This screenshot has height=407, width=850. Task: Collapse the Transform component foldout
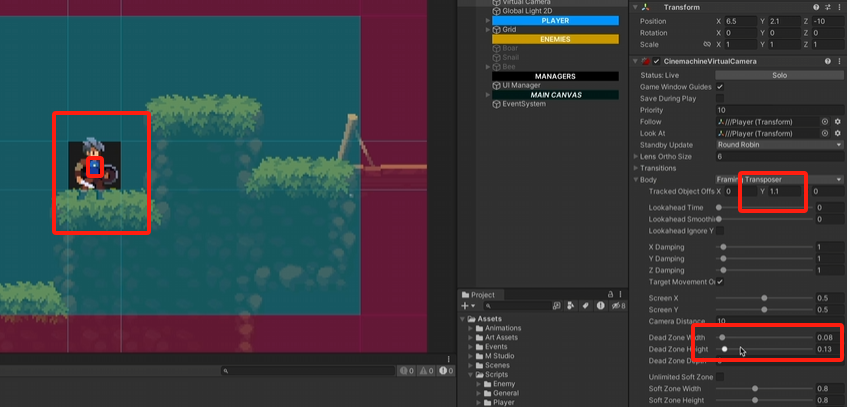click(x=635, y=8)
